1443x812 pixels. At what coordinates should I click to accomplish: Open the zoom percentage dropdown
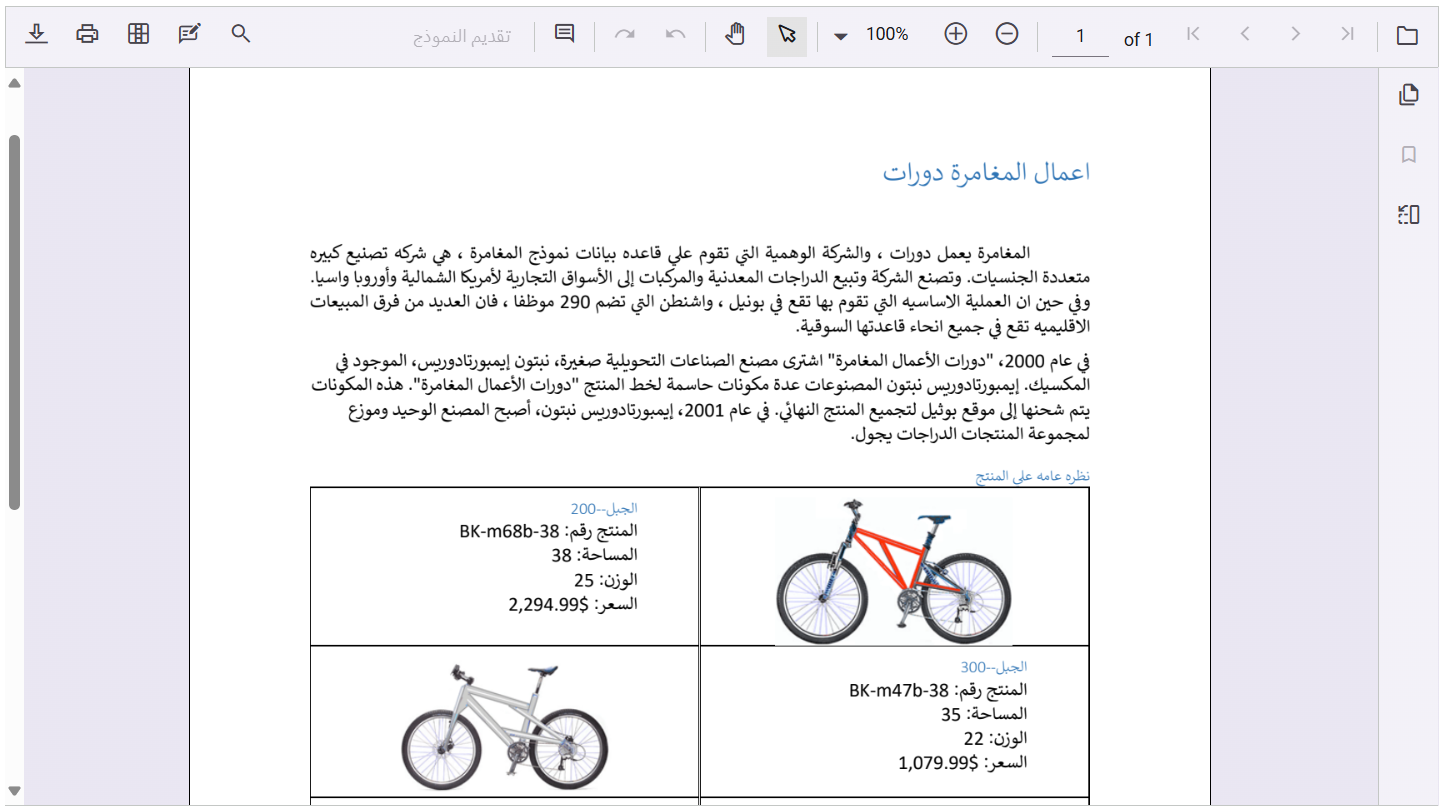click(x=840, y=35)
